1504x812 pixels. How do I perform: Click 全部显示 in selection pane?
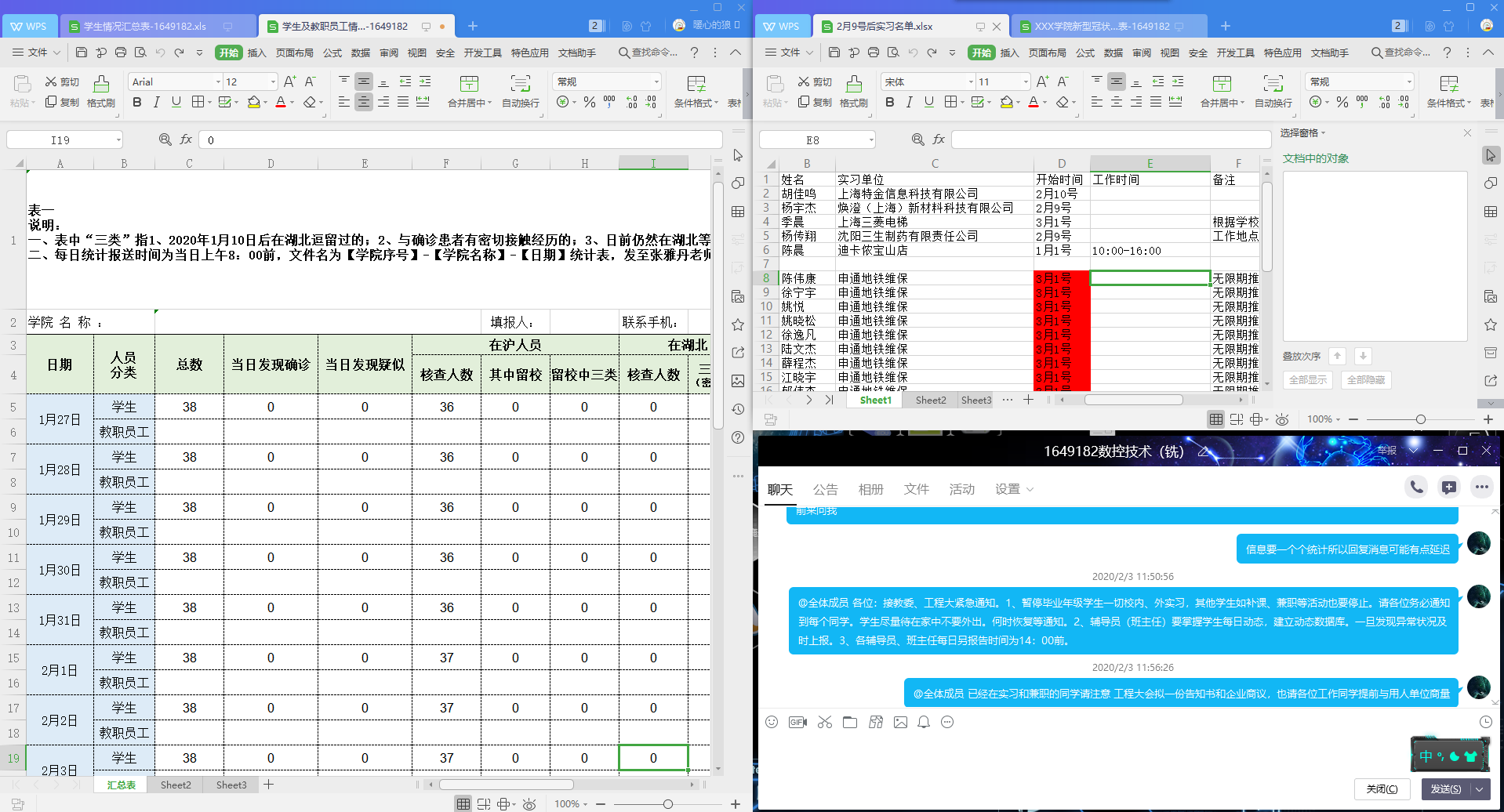pyautogui.click(x=1309, y=380)
